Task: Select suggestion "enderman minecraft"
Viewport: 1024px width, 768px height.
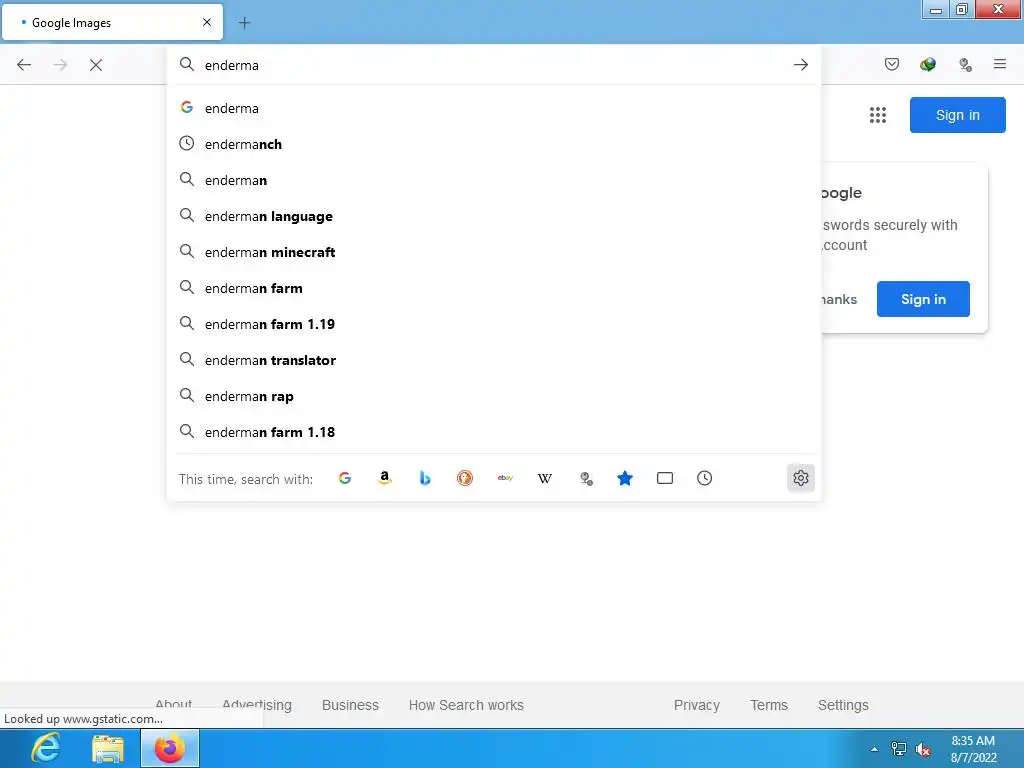Action: (493, 251)
